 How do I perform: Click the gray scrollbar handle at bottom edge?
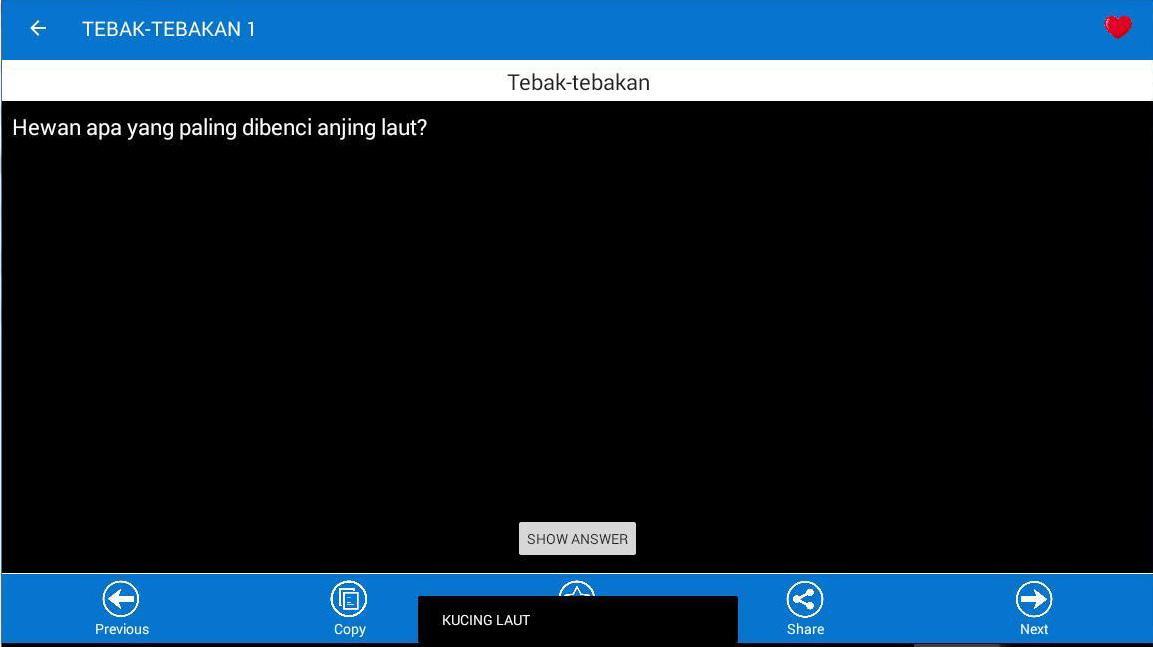tap(956, 644)
